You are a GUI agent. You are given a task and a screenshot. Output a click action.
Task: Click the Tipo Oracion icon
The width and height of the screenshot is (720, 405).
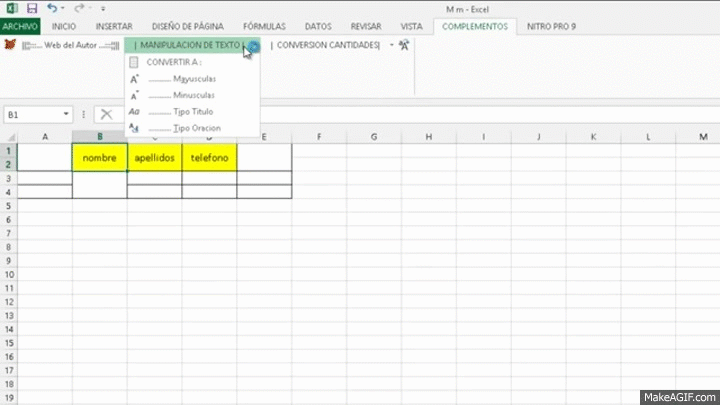coord(134,128)
